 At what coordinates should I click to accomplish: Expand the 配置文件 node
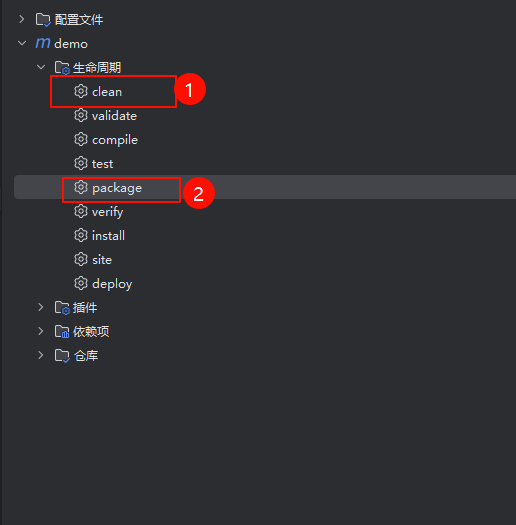click(22, 19)
